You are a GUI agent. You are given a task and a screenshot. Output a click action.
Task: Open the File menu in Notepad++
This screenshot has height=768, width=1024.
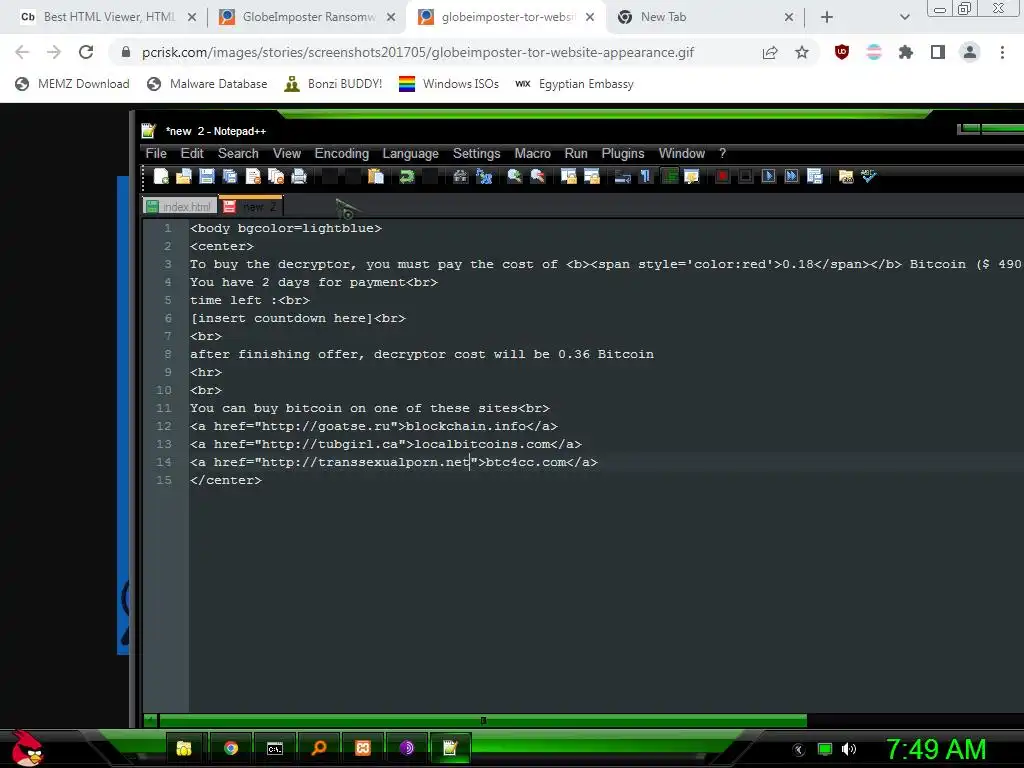(x=156, y=153)
